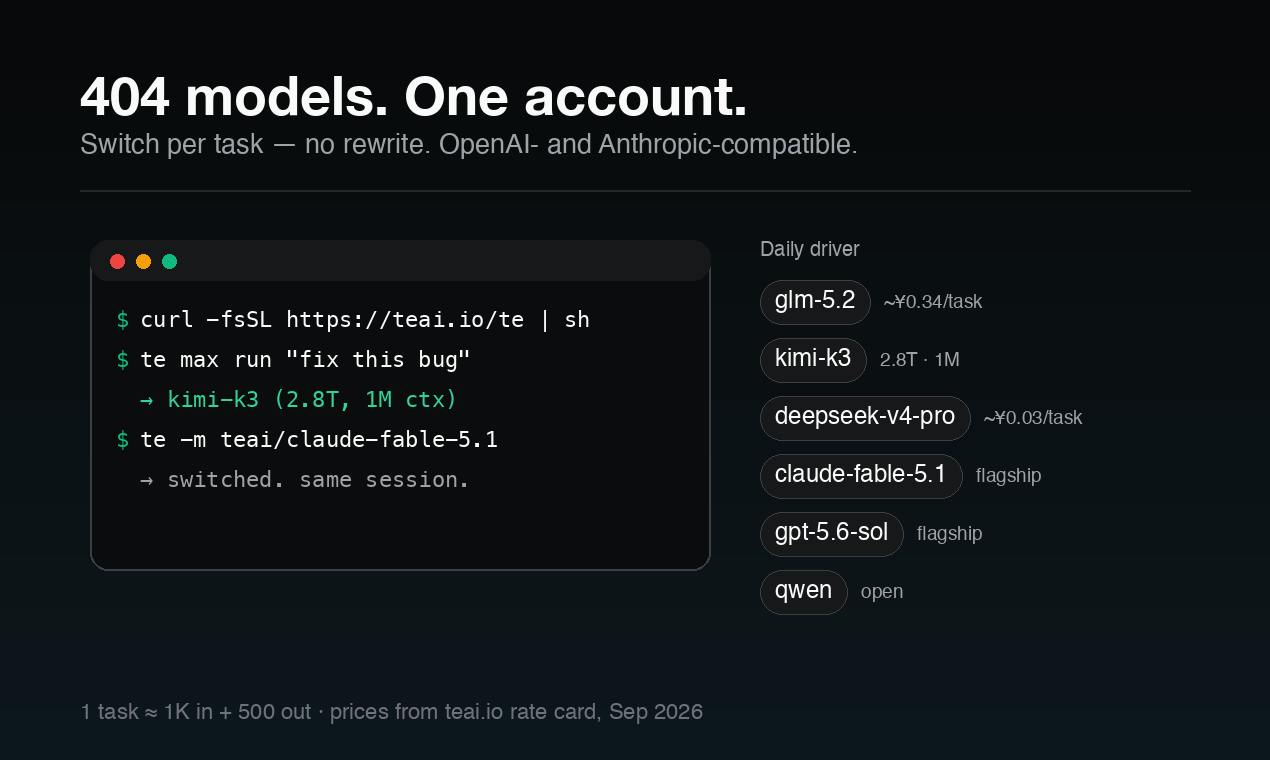This screenshot has height=760, width=1270.
Task: Click the curl install command line
Action: [354, 320]
